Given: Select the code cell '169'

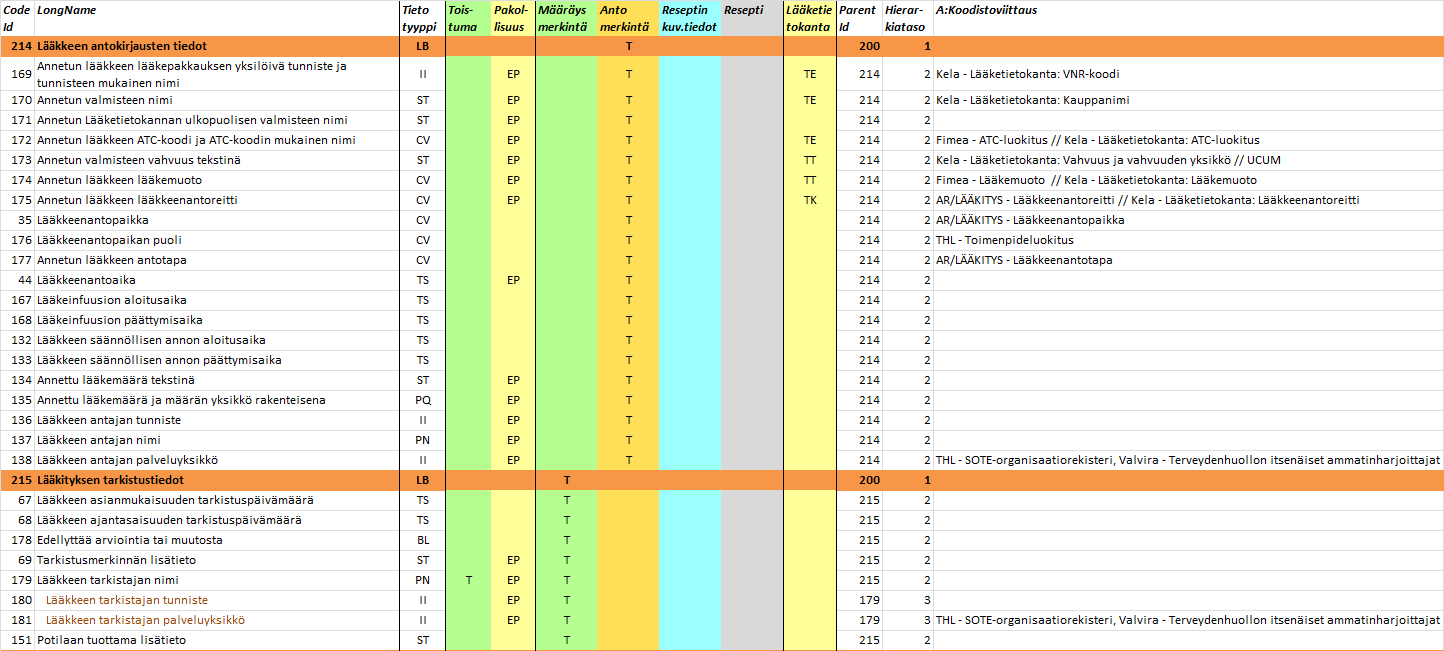Looking at the screenshot, I should click(17, 74).
